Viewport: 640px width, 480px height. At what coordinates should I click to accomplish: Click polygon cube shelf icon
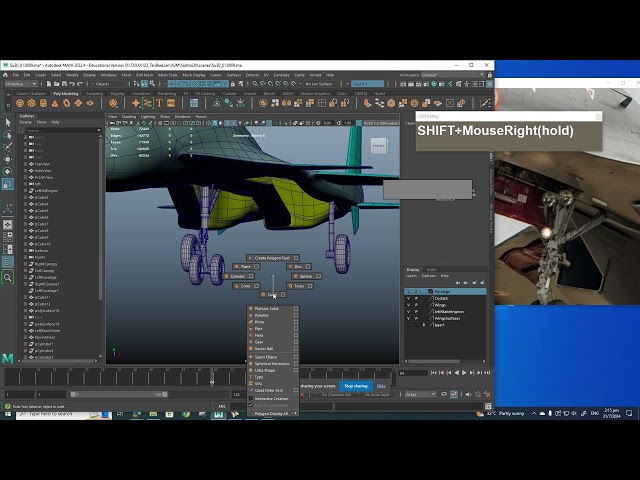coord(31,103)
